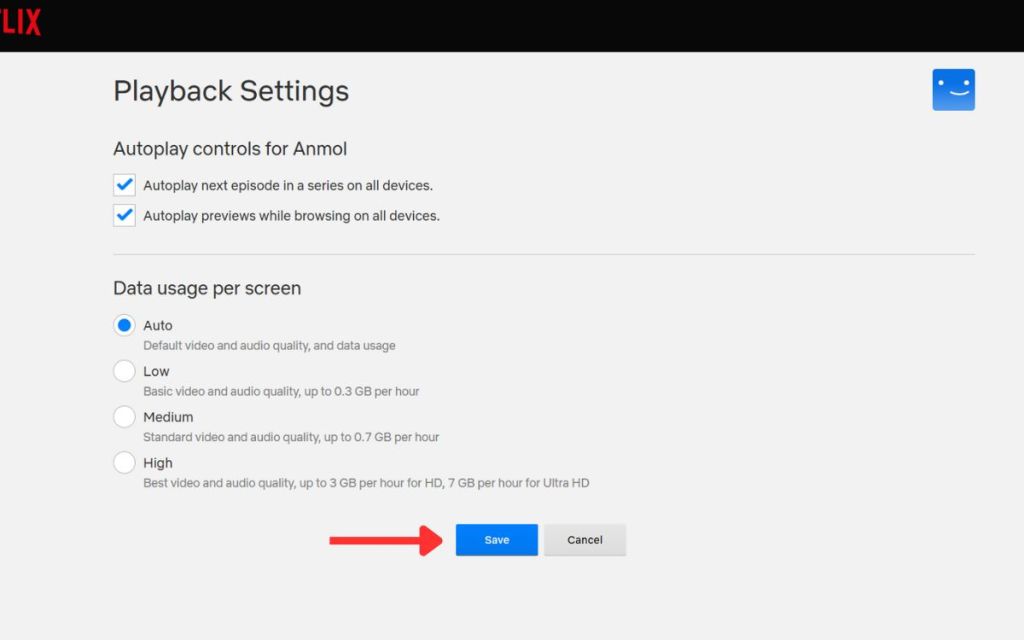1024x640 pixels.
Task: Click the 'Playback Settings' page heading
Action: [231, 91]
